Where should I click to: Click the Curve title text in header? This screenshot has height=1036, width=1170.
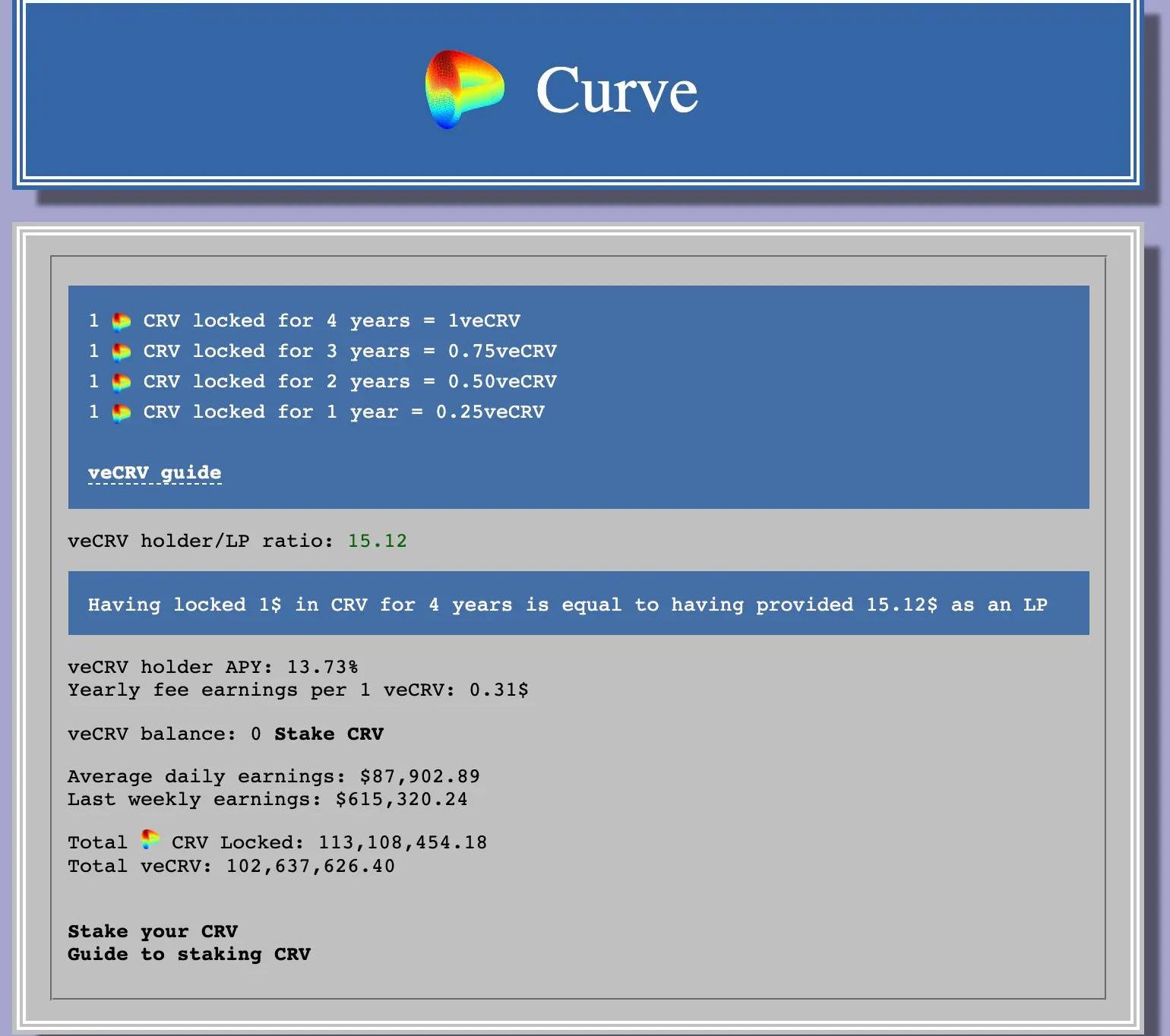click(x=617, y=90)
